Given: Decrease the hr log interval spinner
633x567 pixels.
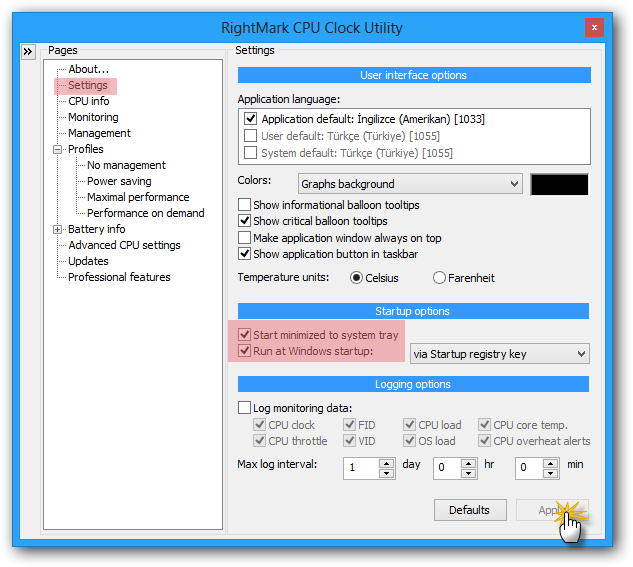Looking at the screenshot, I should pyautogui.click(x=468, y=473).
